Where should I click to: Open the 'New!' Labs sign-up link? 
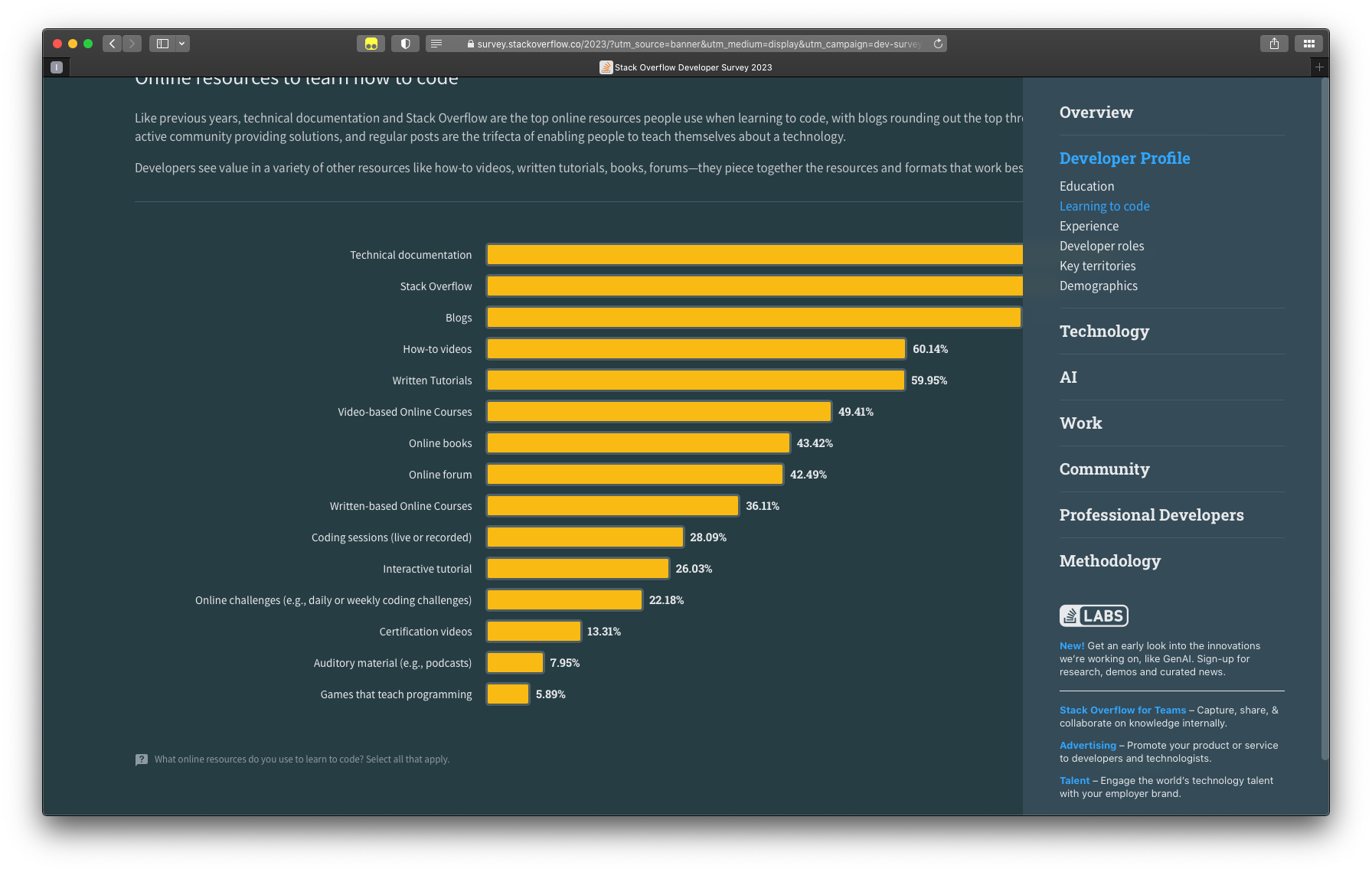(x=1072, y=646)
